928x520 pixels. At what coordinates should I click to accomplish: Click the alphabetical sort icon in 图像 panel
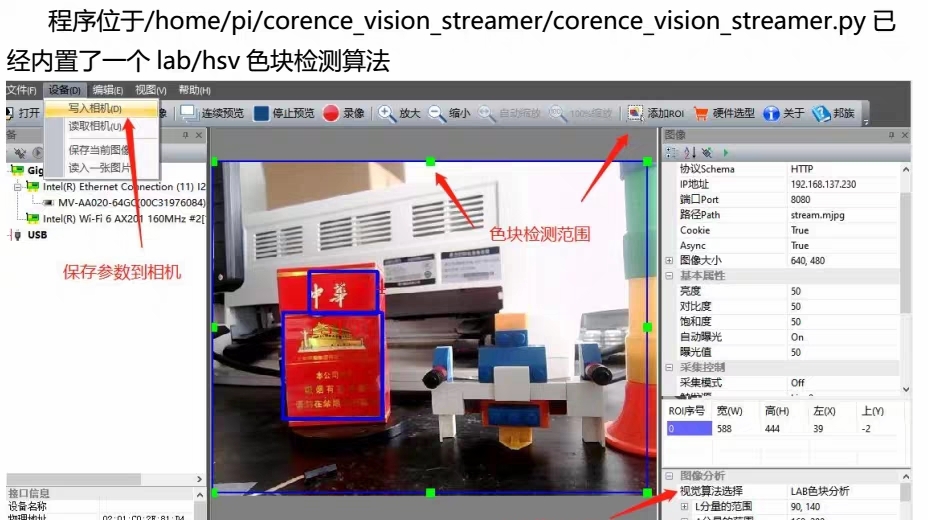(689, 152)
